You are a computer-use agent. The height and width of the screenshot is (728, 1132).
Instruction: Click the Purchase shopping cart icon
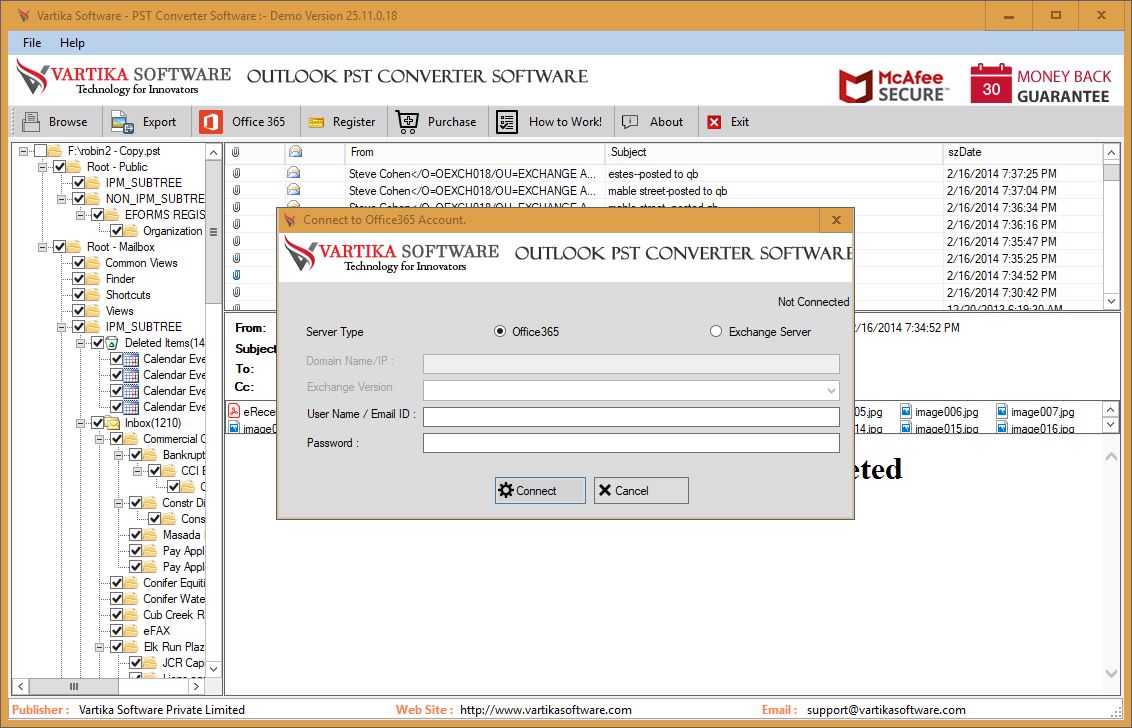click(407, 122)
